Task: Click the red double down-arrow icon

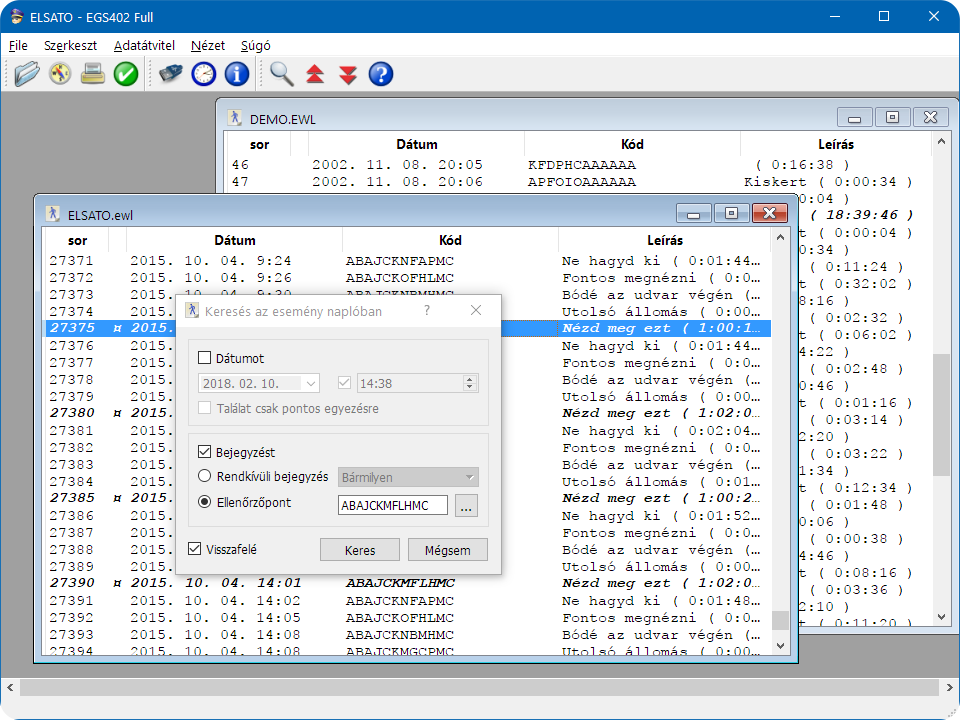Action: click(348, 74)
